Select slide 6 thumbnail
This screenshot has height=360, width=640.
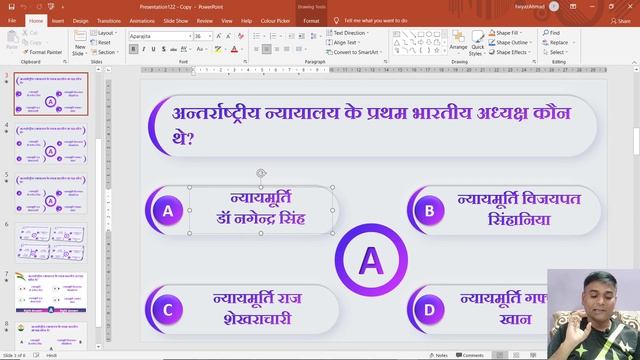coord(51,242)
